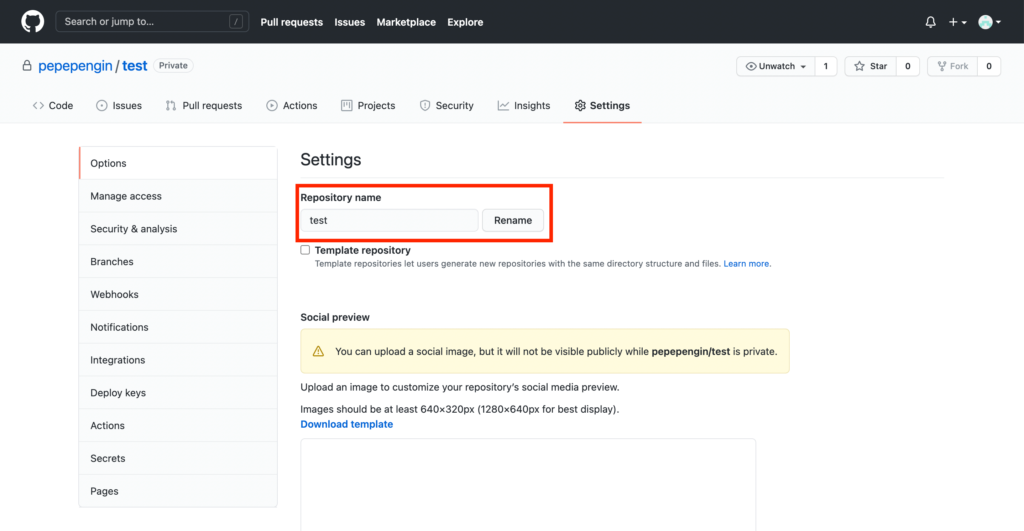Image resolution: width=1024 pixels, height=531 pixels.
Task: Click the Repository name input field
Action: pos(389,220)
